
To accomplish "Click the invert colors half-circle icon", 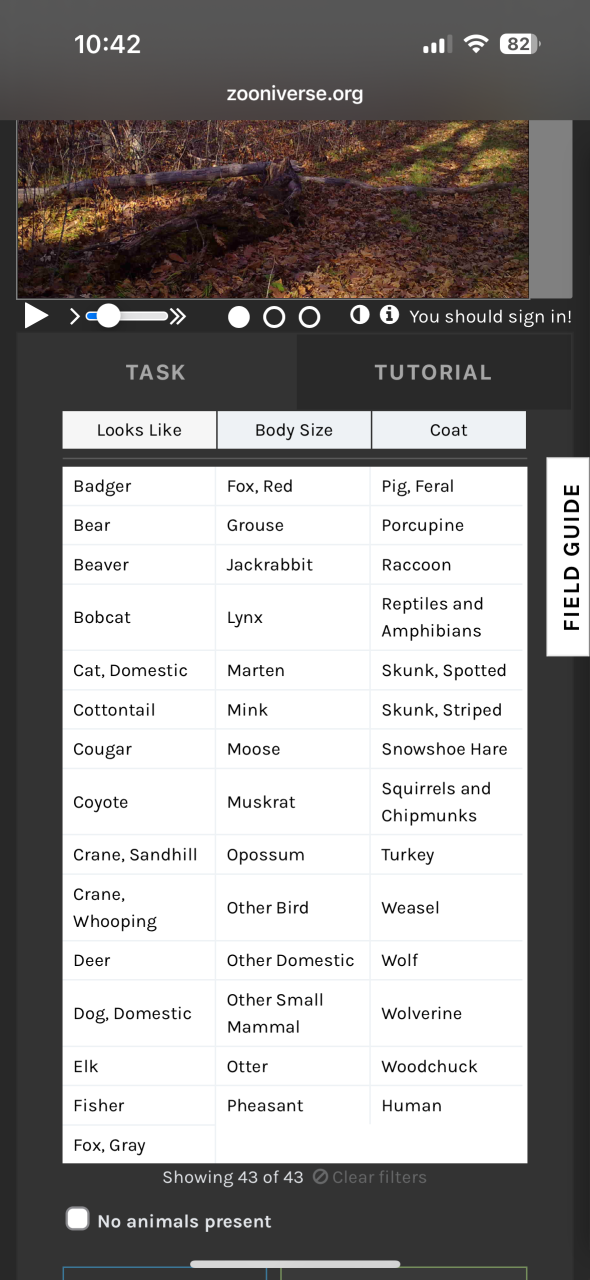I will 360,315.
